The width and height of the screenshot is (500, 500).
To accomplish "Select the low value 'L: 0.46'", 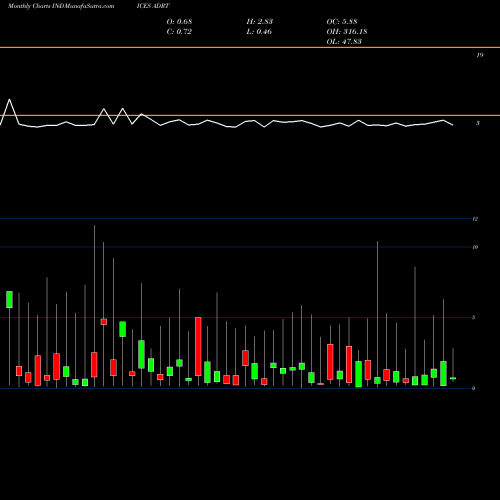I will click(259, 32).
